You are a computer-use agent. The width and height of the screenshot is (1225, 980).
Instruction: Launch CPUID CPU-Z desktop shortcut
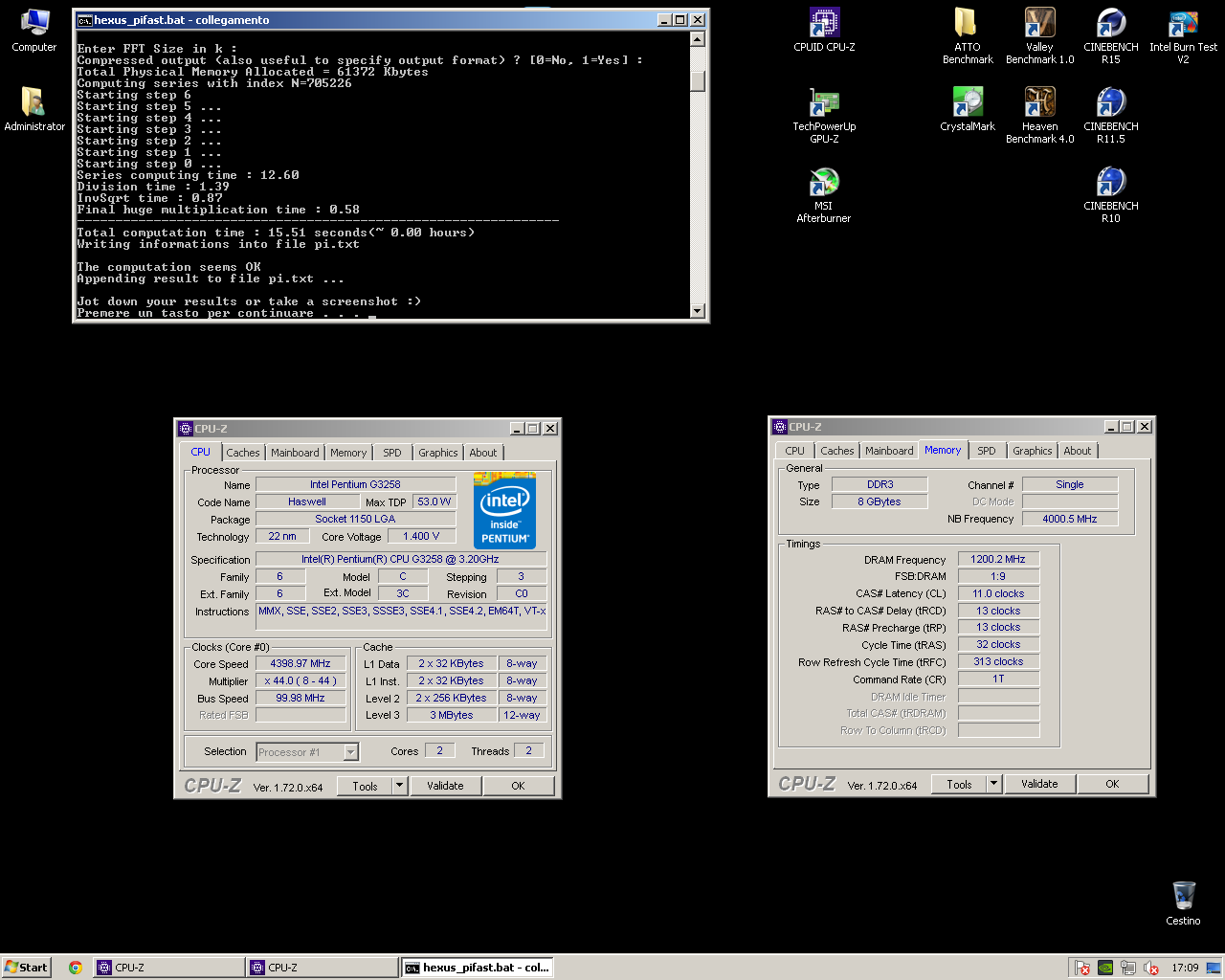point(824,29)
